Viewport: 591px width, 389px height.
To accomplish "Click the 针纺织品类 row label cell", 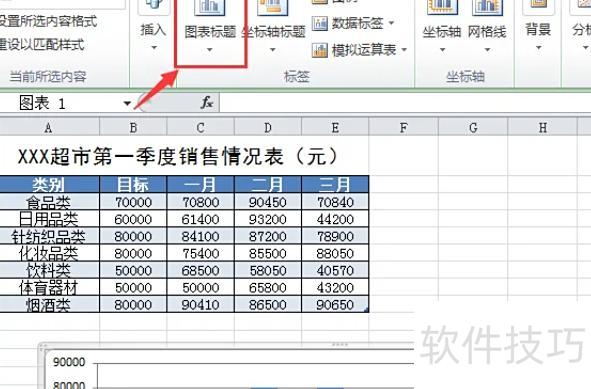I will tap(49, 236).
